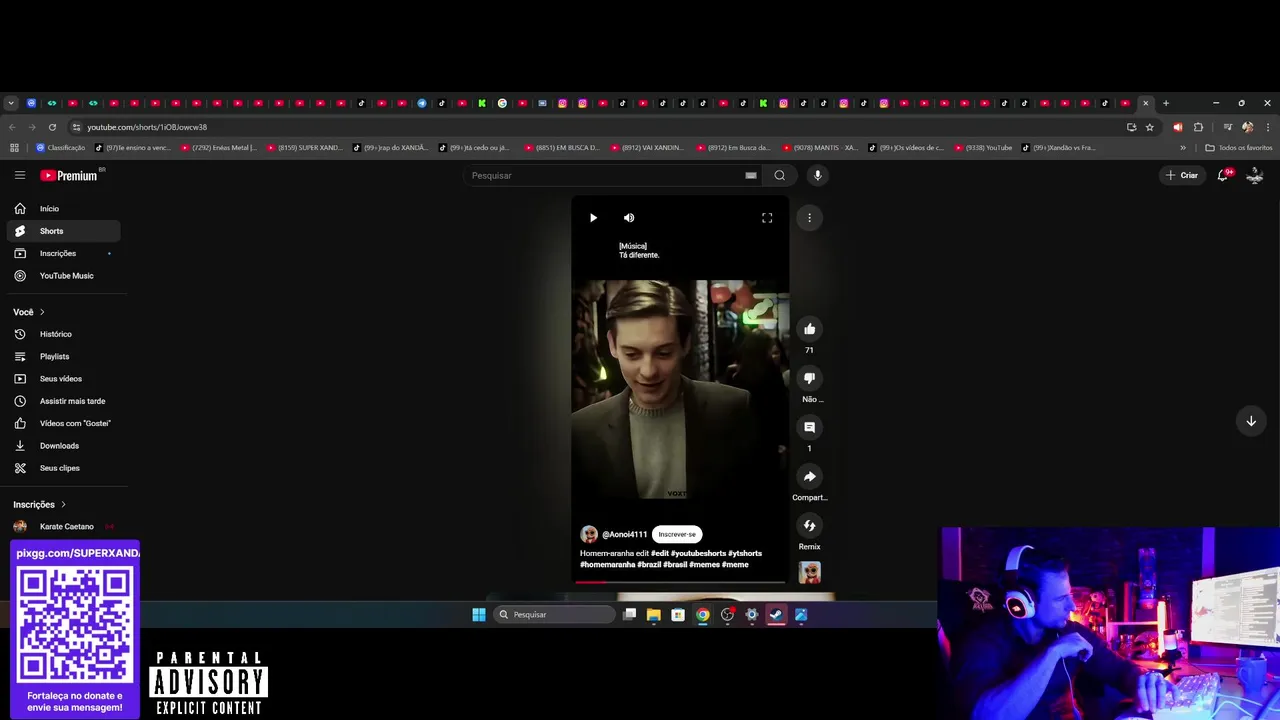Open the Chrome tab search dropdown
1280x720 pixels.
pos(10,103)
